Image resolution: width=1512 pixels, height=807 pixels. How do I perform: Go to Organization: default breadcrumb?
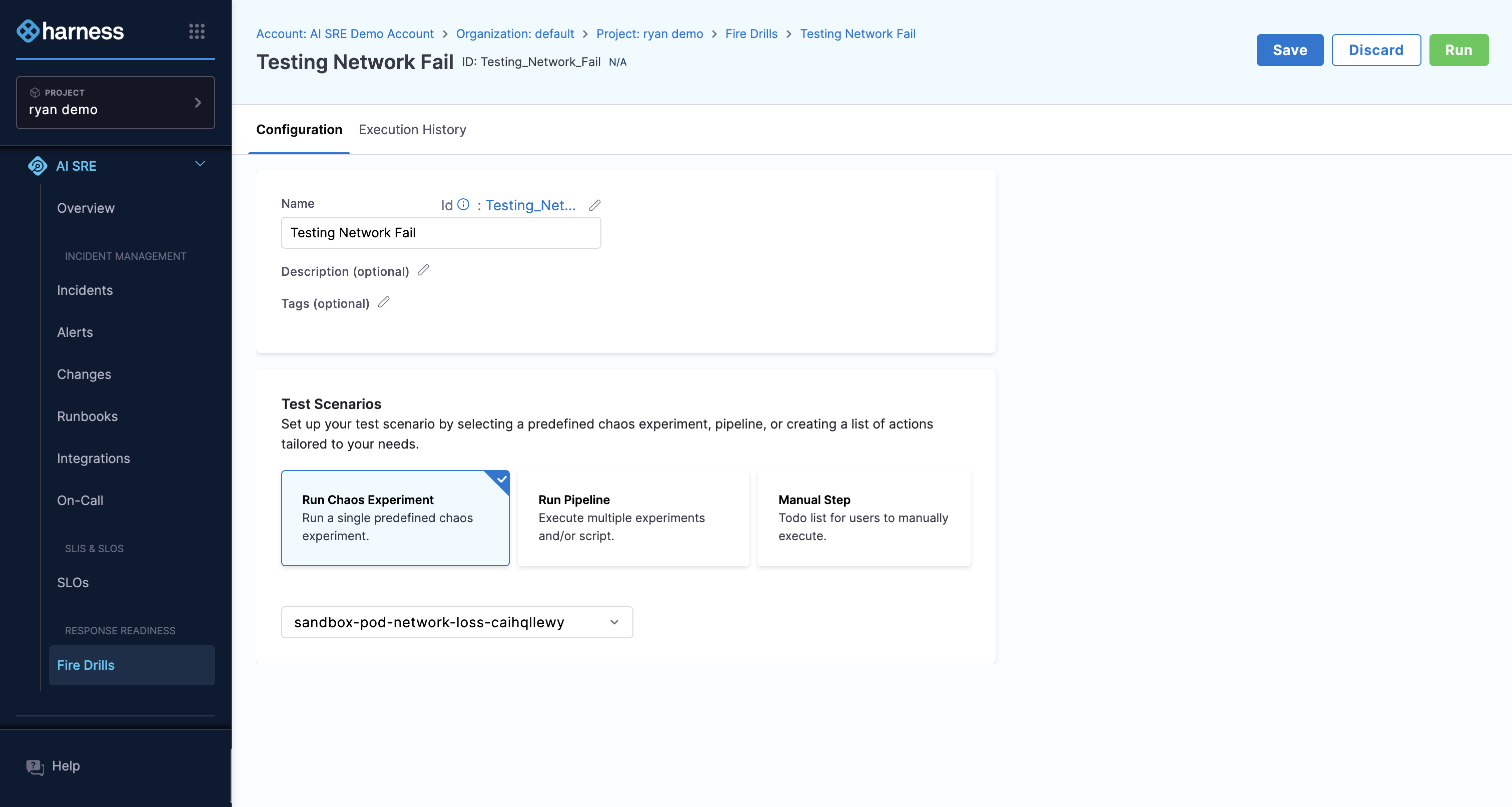click(x=515, y=34)
